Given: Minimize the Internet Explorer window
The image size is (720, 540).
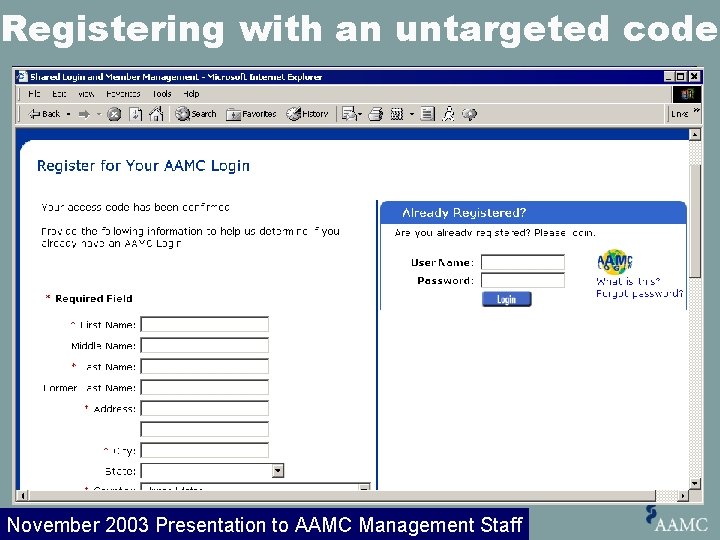Looking at the screenshot, I should coord(669,76).
